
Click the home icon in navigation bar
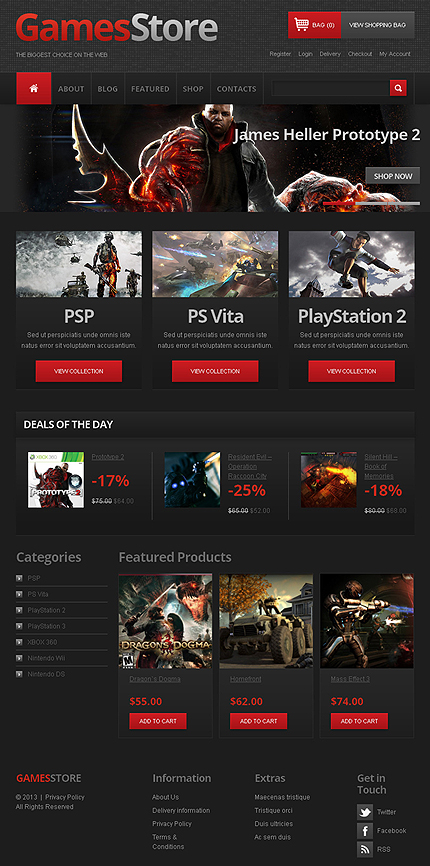pos(34,88)
